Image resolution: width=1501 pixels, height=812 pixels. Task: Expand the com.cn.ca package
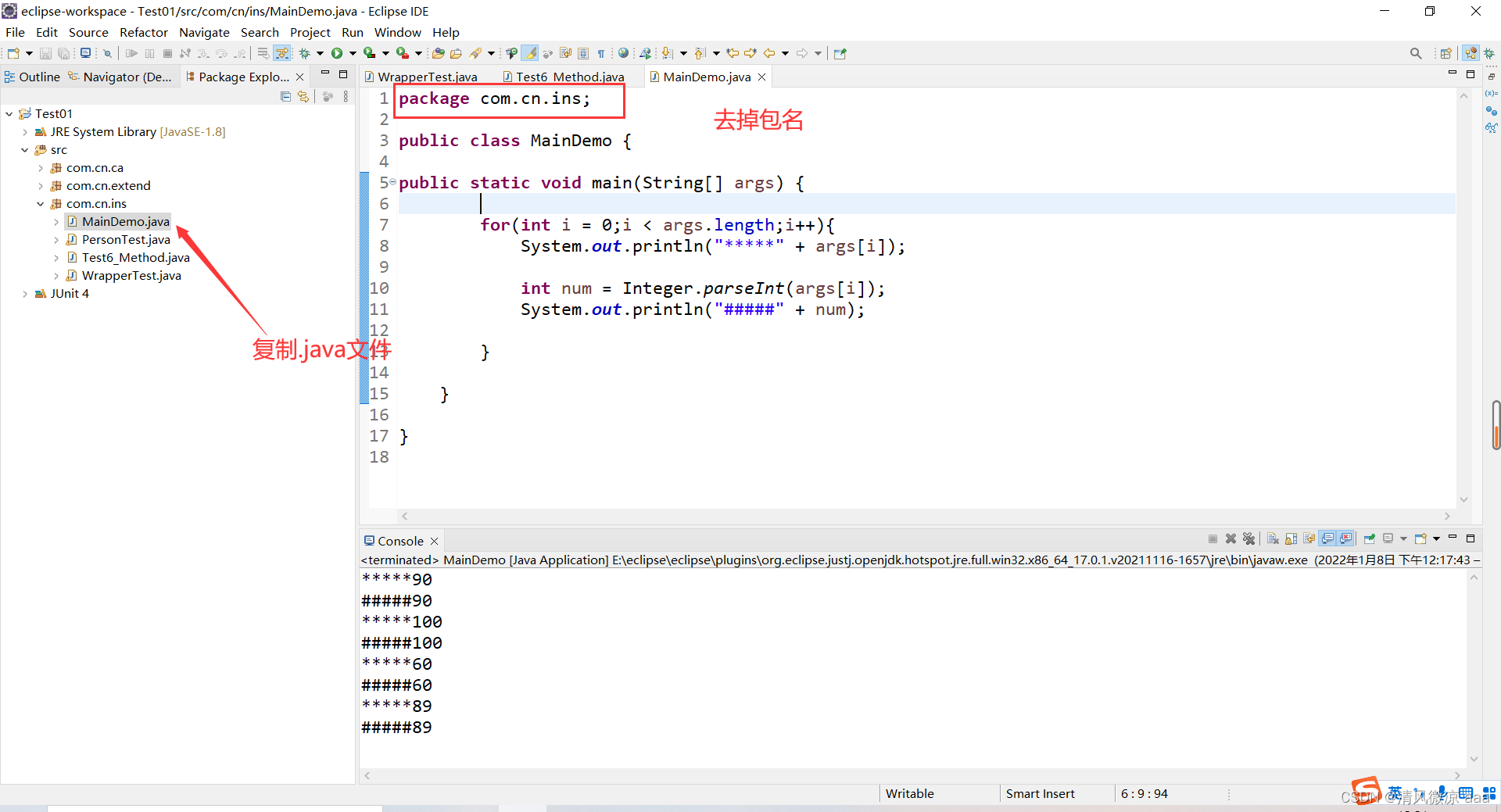(41, 168)
